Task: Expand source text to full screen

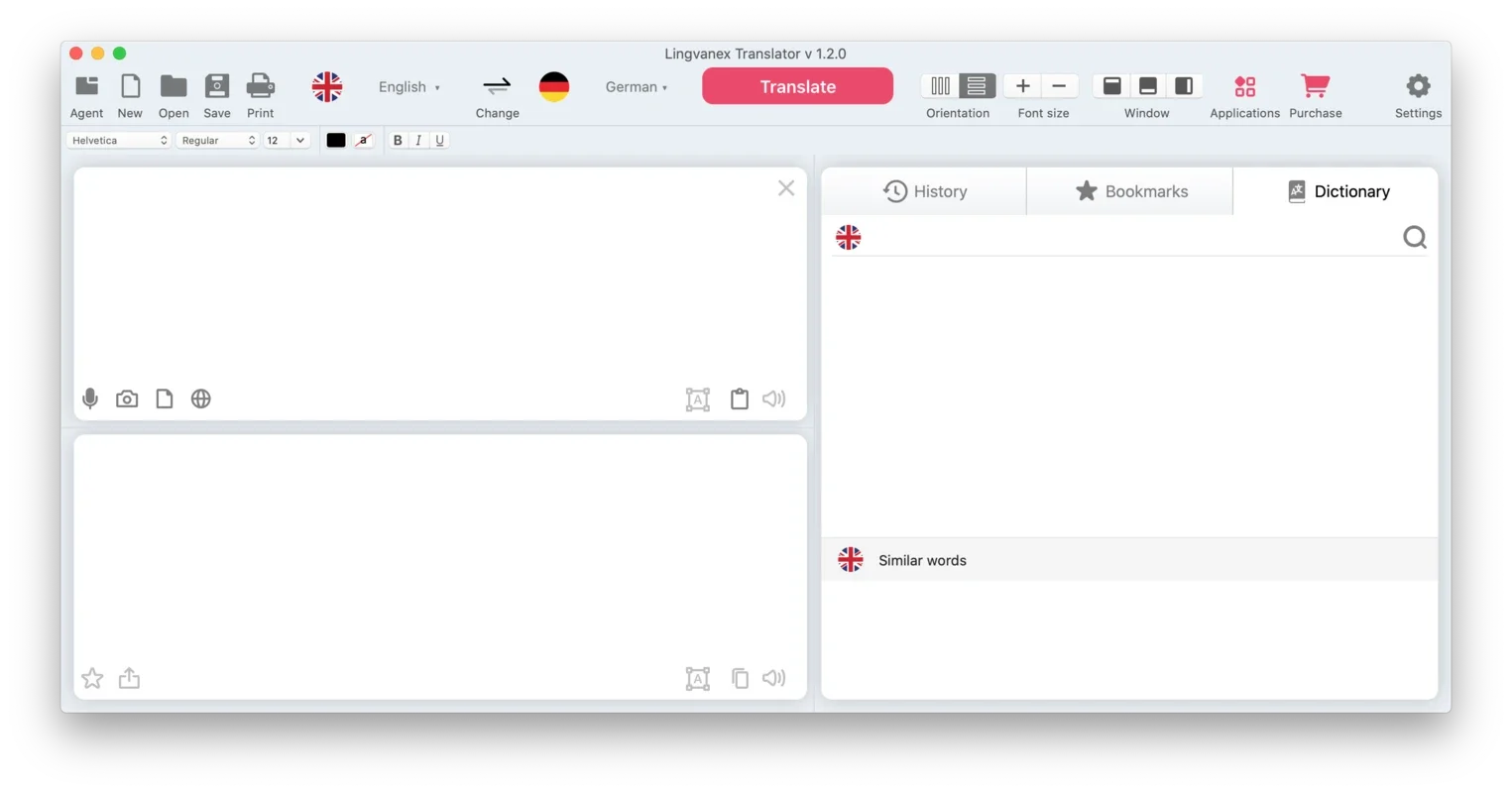Action: point(698,399)
